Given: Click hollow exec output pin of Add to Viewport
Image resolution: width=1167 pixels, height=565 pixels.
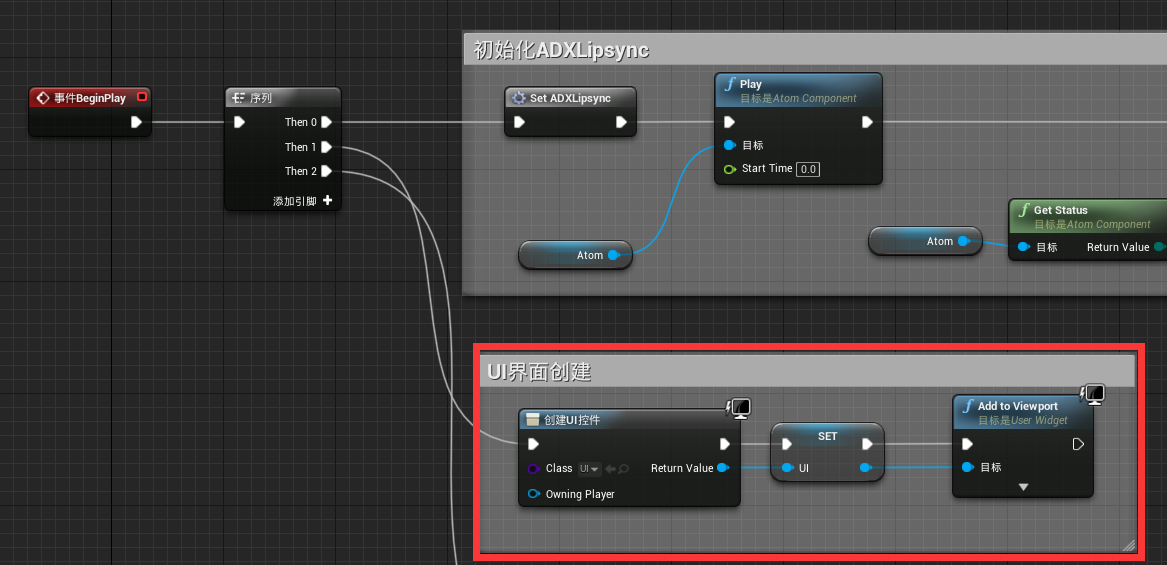Looking at the screenshot, I should coord(1078,444).
